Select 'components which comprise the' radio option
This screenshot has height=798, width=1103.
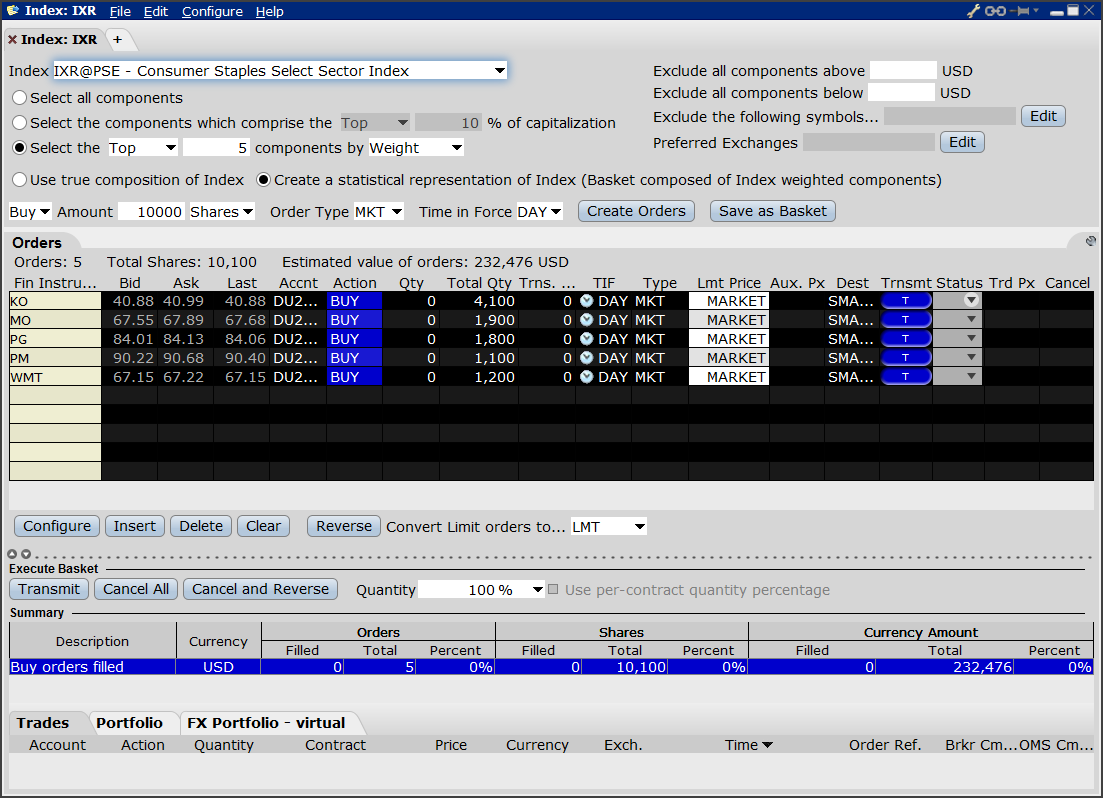coord(20,123)
